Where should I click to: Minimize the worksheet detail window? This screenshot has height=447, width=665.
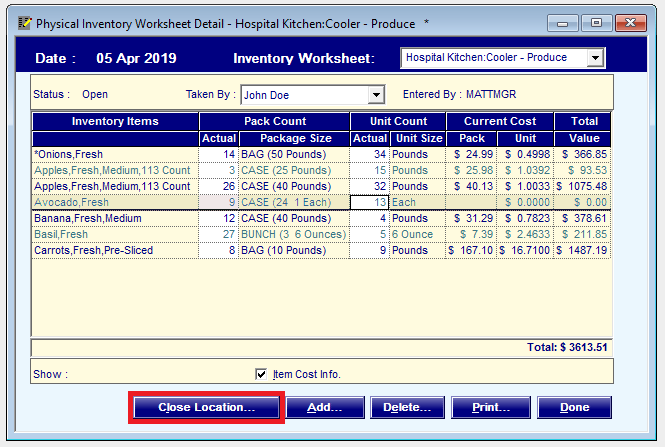pyautogui.click(x=569, y=20)
